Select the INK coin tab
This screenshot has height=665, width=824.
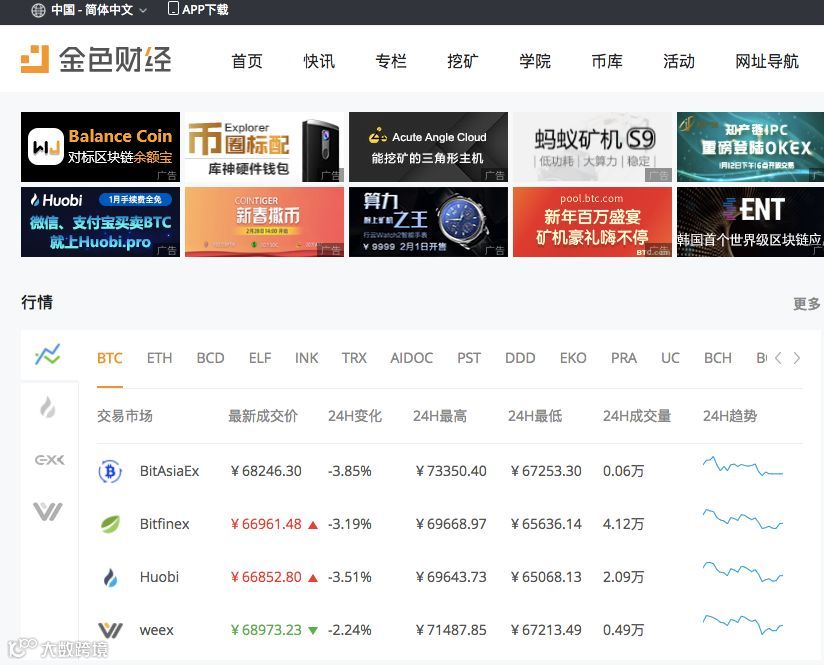point(306,359)
